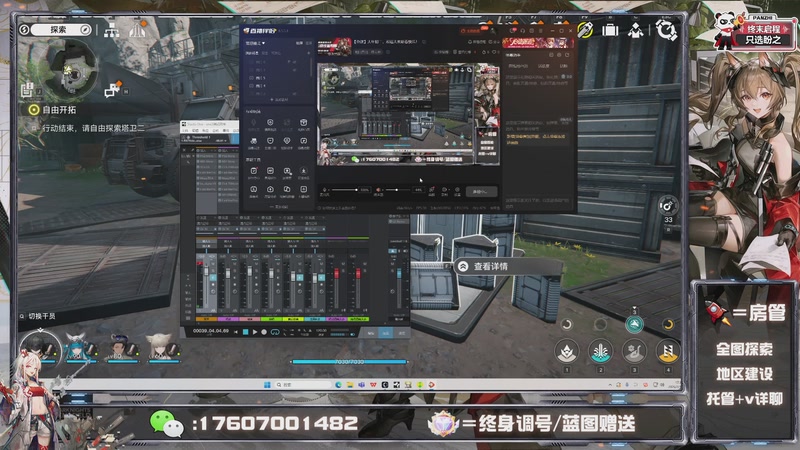Screen dimensions: 800x450
Task: Open Microsoft Edge from the taskbar
Action: coord(338,385)
